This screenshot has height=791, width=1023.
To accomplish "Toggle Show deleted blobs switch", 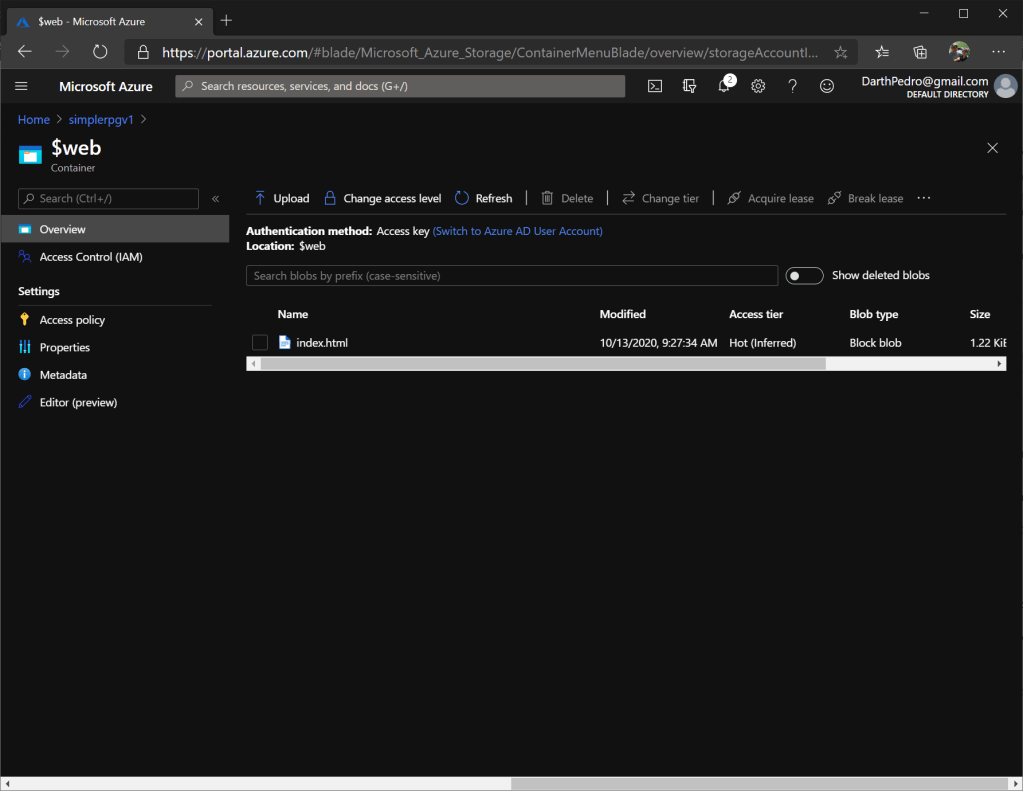I will pyautogui.click(x=804, y=276).
